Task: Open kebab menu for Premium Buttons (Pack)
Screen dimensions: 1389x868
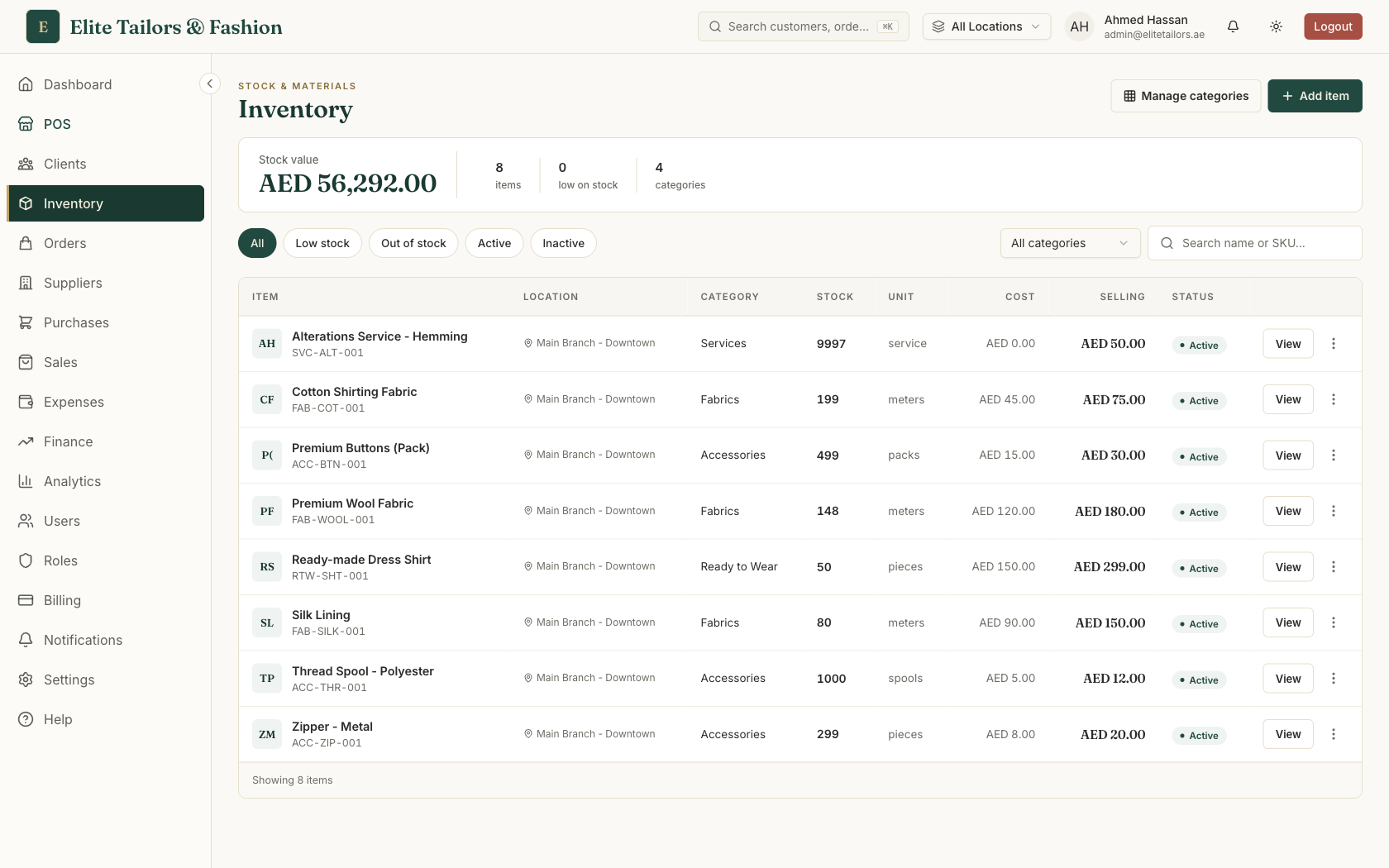Action: pyautogui.click(x=1334, y=455)
